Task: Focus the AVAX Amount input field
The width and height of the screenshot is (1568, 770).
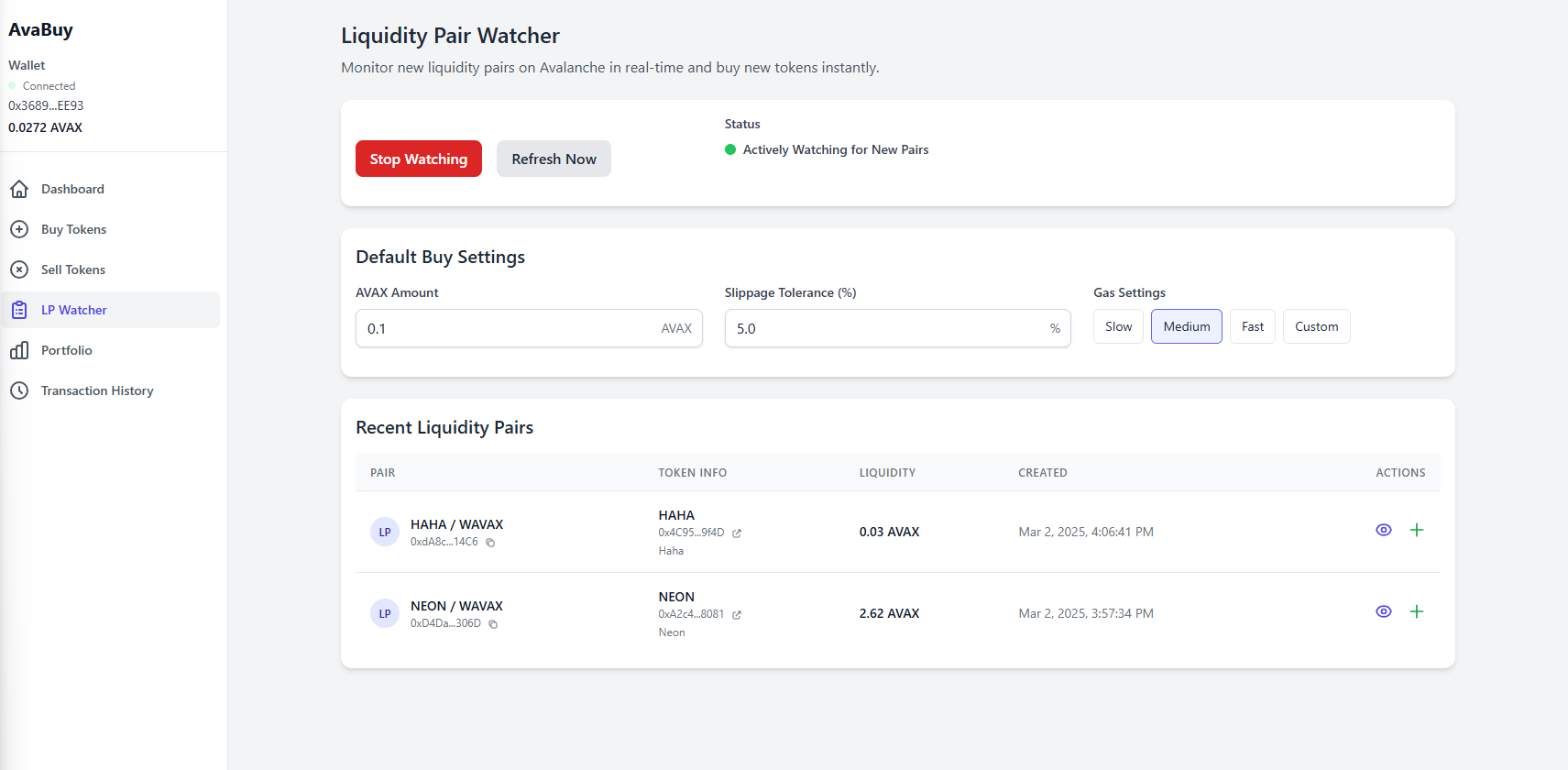Action: [x=509, y=328]
